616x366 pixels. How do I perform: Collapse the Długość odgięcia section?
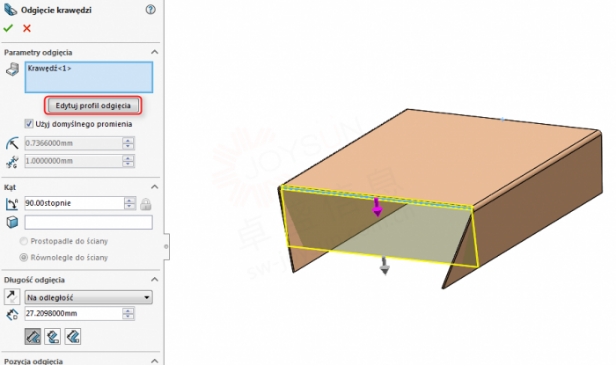tap(154, 280)
